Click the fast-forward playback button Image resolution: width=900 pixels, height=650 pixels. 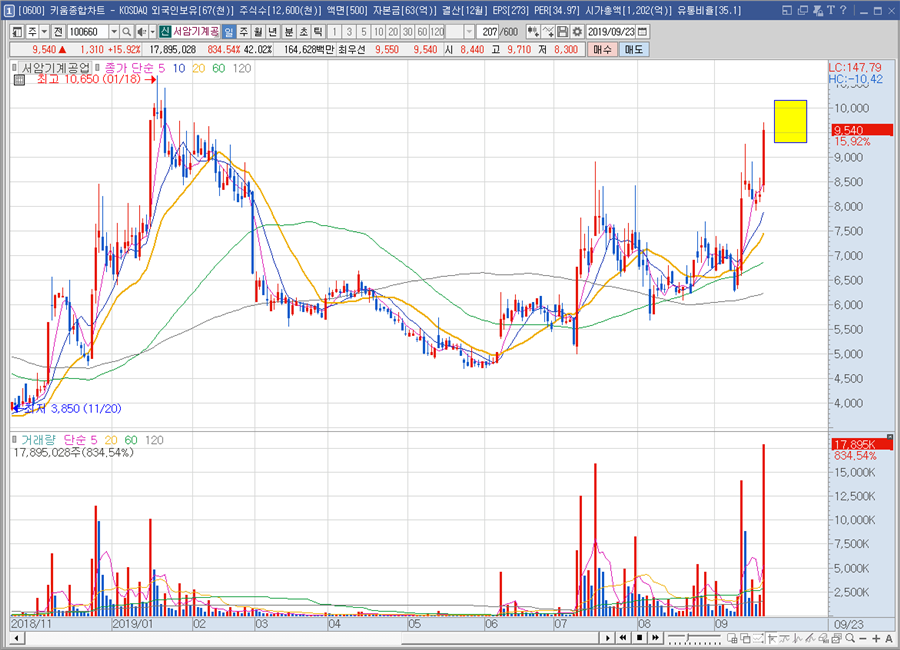pyautogui.click(x=655, y=637)
